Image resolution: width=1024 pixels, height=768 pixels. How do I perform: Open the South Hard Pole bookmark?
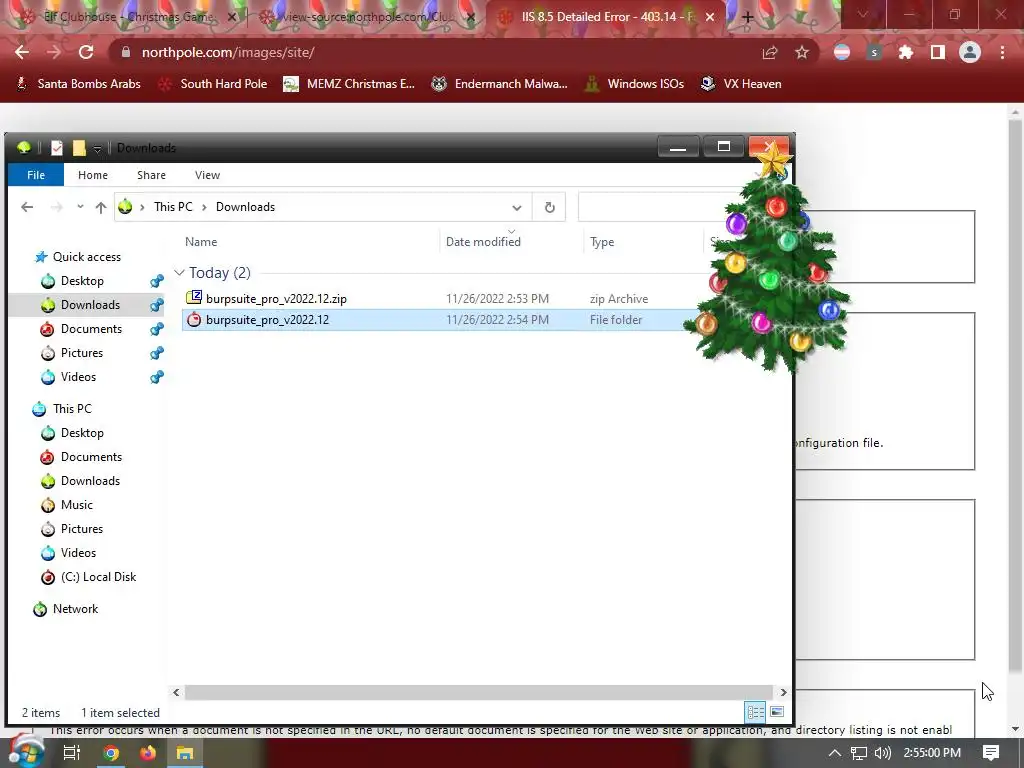point(213,84)
